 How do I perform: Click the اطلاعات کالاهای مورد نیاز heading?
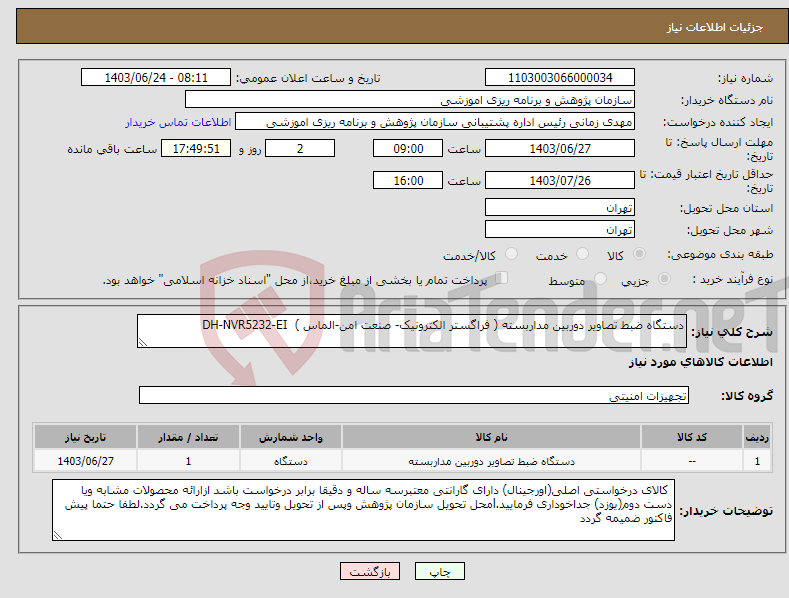tap(700, 362)
